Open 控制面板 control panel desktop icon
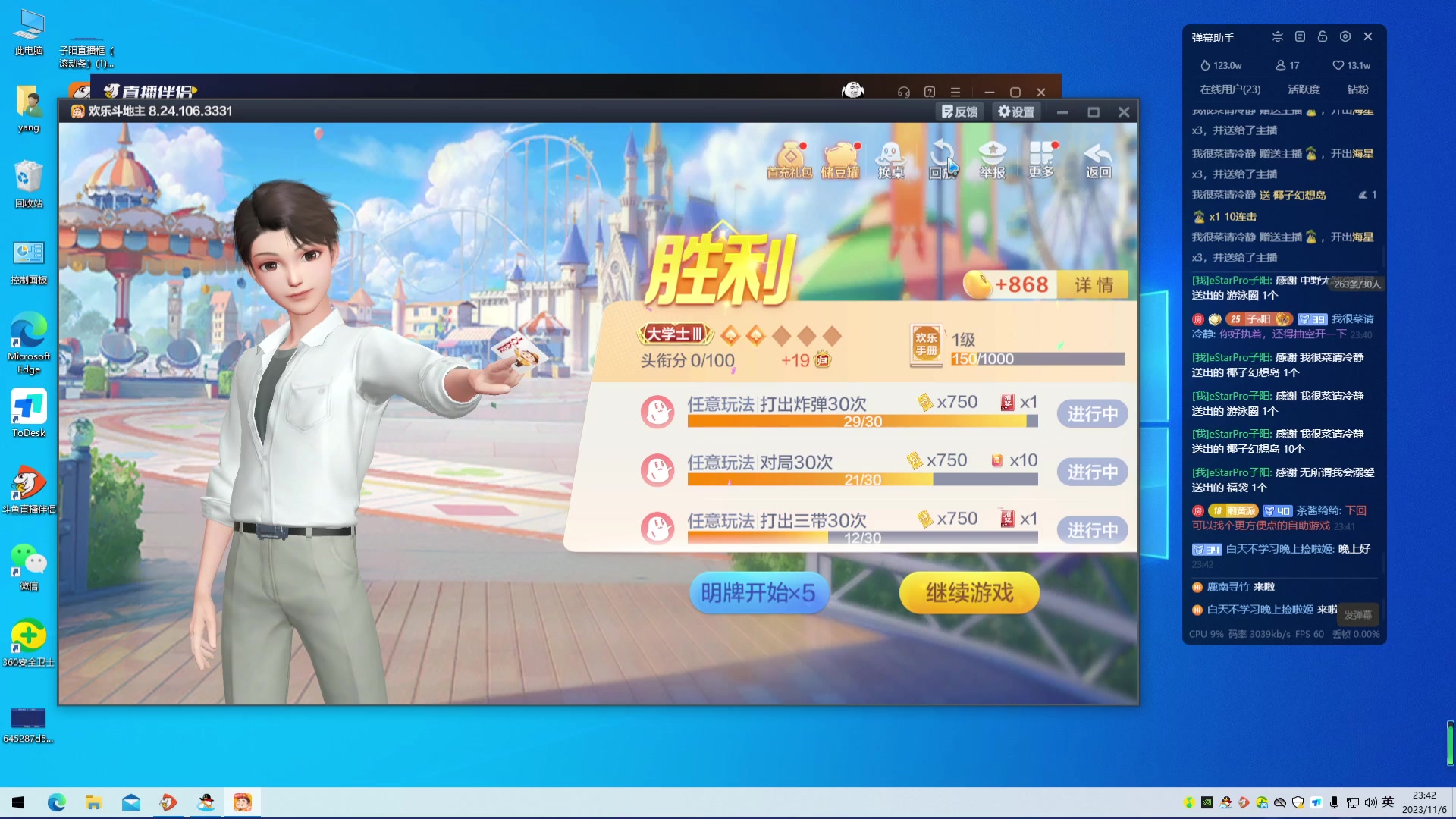 point(29,262)
